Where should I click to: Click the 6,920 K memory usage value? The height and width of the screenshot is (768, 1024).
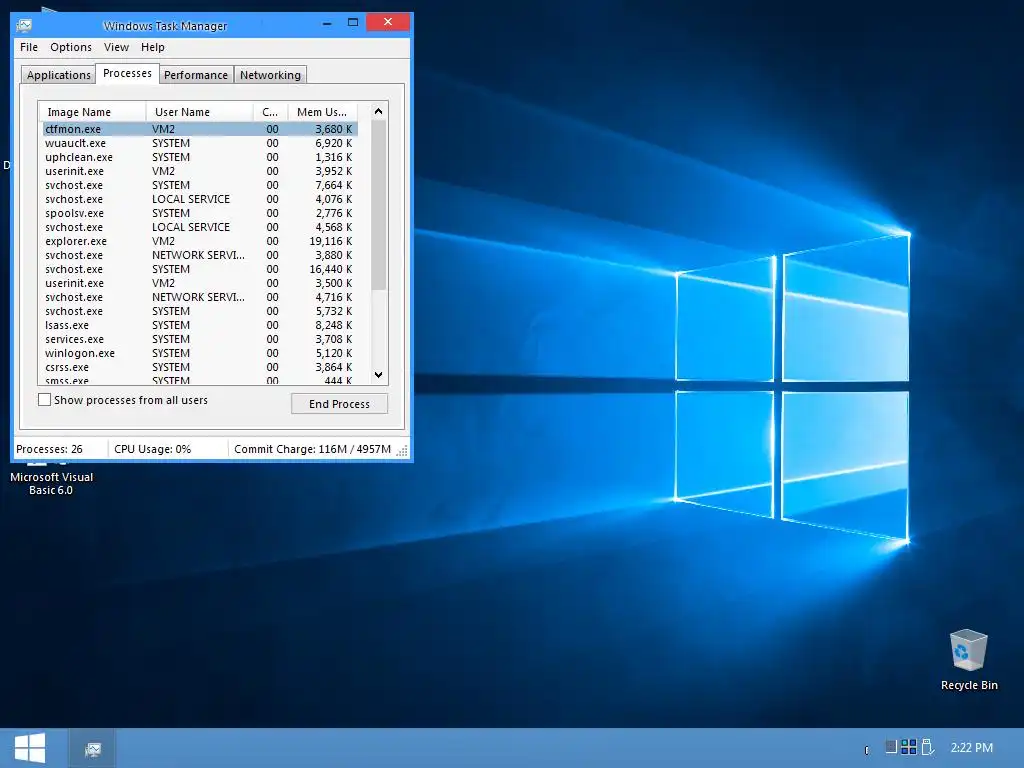pyautogui.click(x=334, y=143)
